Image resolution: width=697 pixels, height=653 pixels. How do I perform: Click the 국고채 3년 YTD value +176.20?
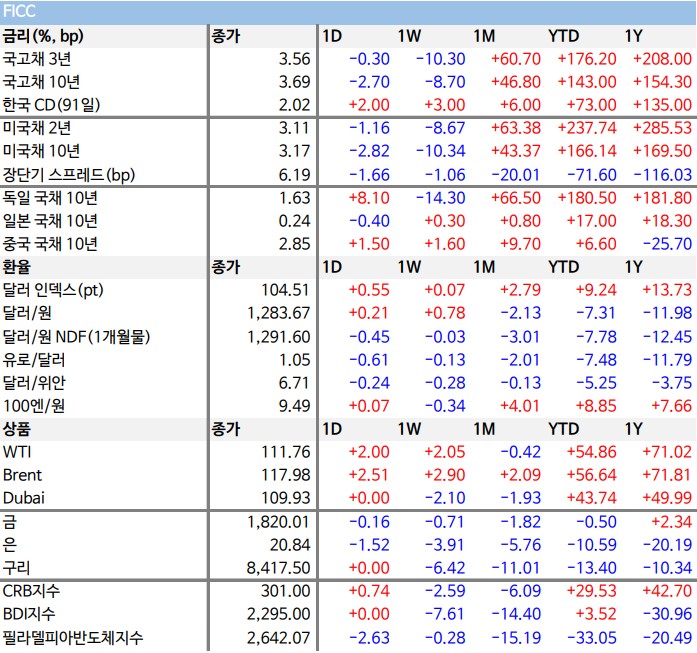click(587, 59)
